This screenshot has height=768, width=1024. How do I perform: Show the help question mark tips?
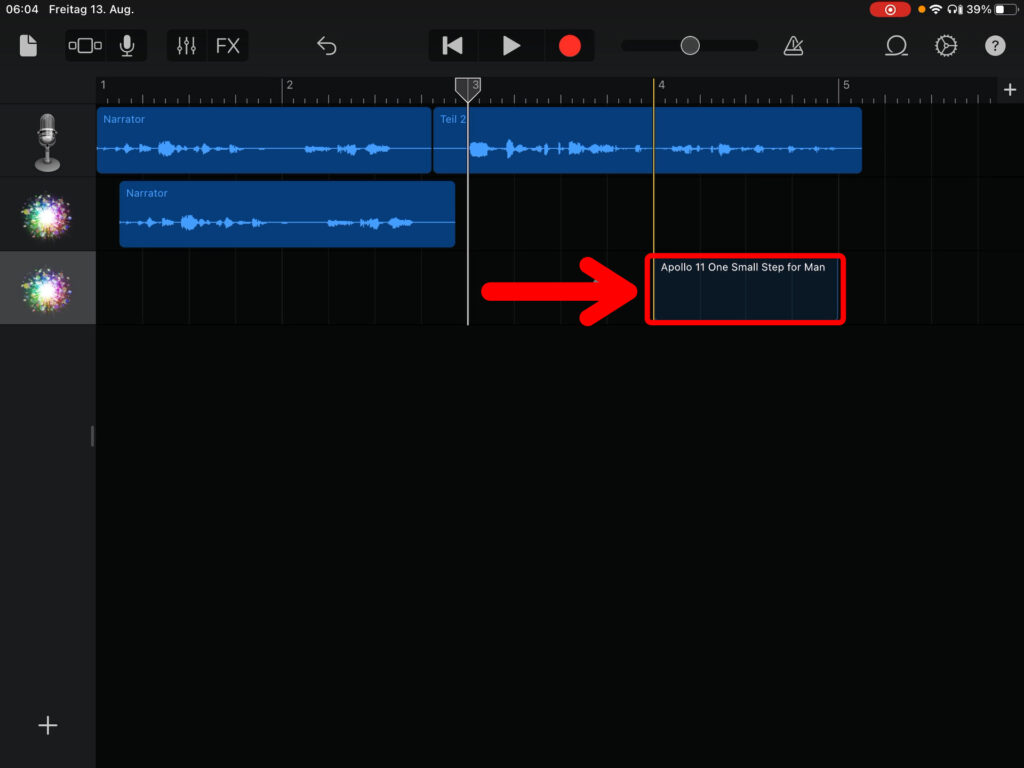(x=995, y=46)
